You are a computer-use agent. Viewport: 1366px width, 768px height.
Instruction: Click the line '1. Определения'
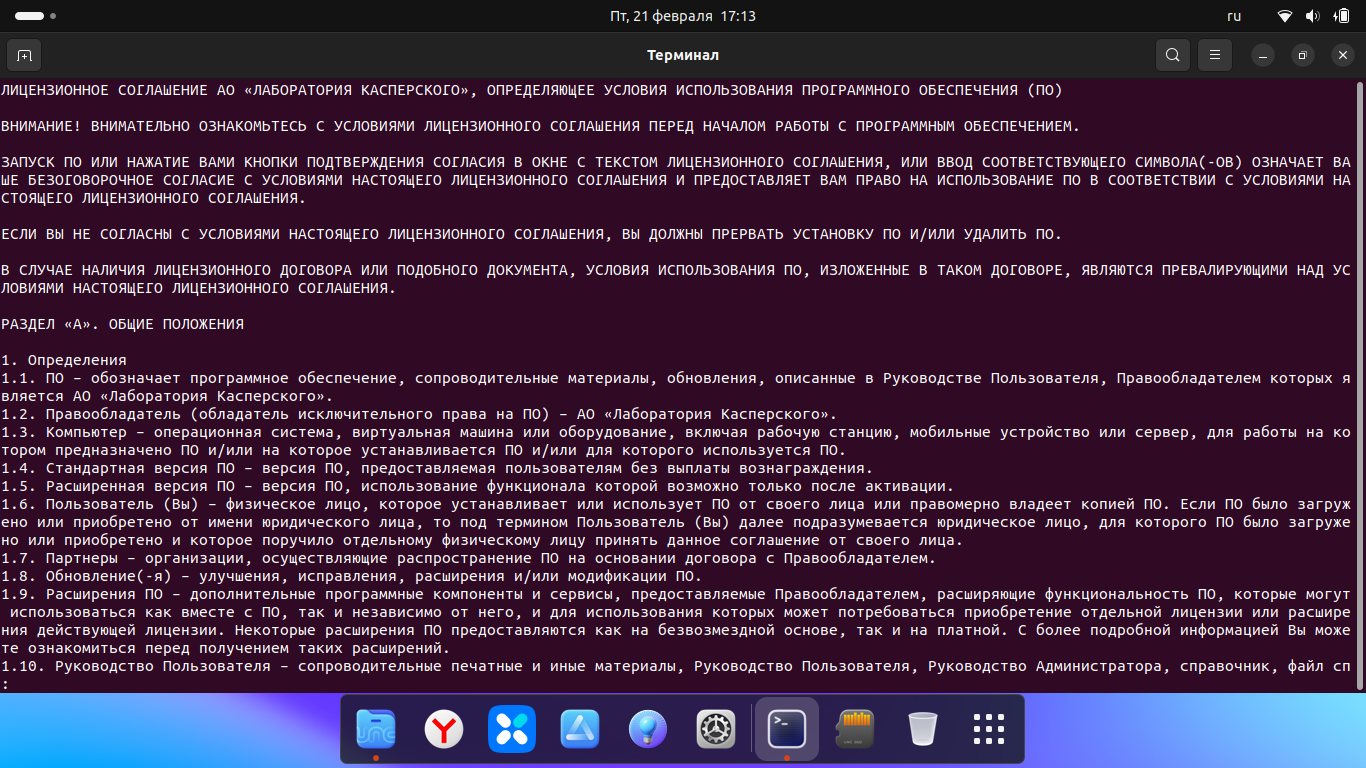point(64,360)
